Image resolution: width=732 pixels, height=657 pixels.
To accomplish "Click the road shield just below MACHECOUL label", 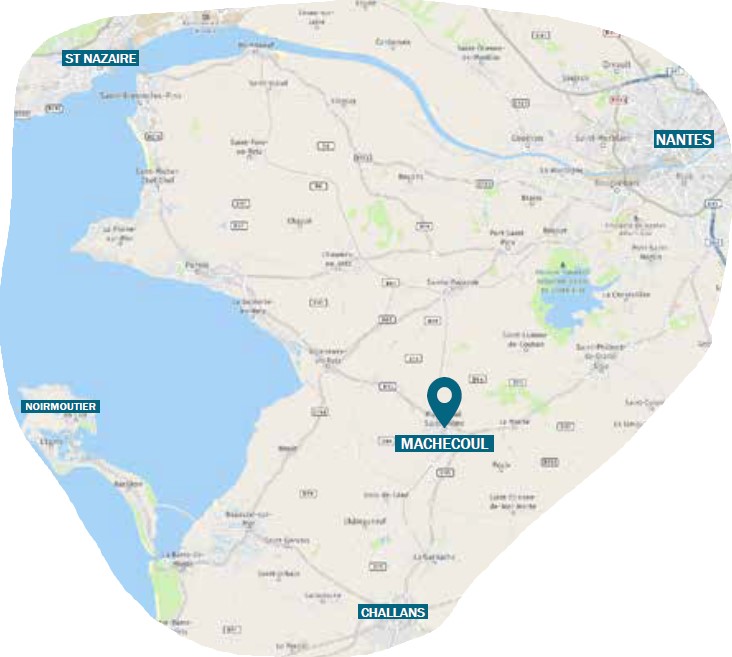I will tap(445, 473).
